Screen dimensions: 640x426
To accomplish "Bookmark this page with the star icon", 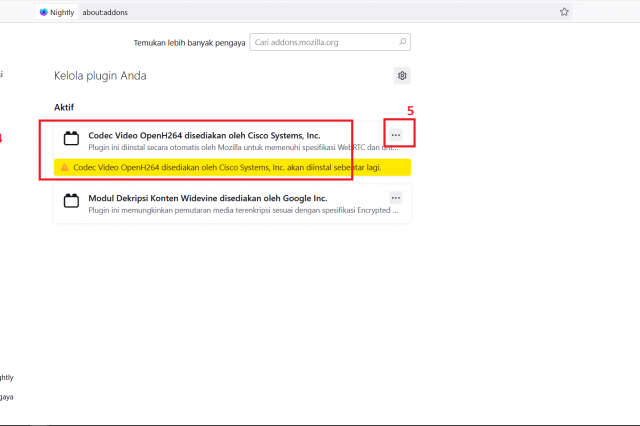I will coord(564,12).
